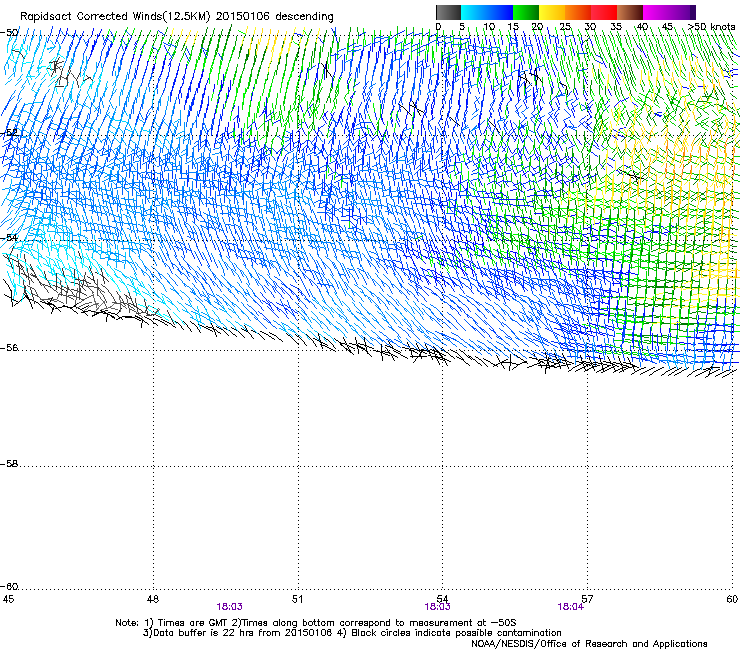This screenshot has width=740, height=650.
Task: Click the legend tick label '40'
Action: click(x=642, y=27)
